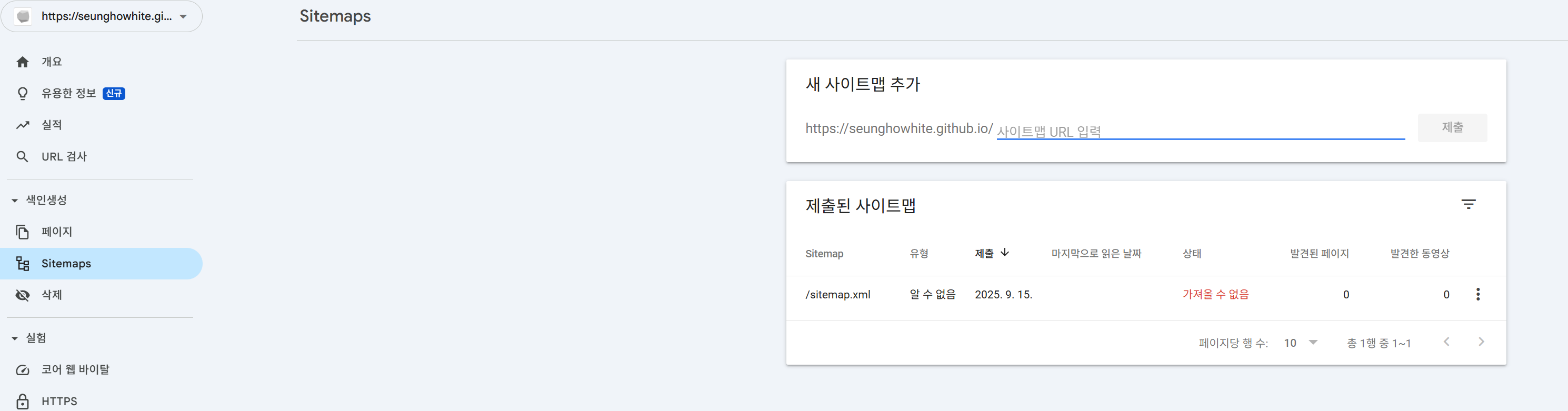Screen dimensions: 1568x411
Task: Change rows per page dropdown showing 10
Action: coord(1300,343)
